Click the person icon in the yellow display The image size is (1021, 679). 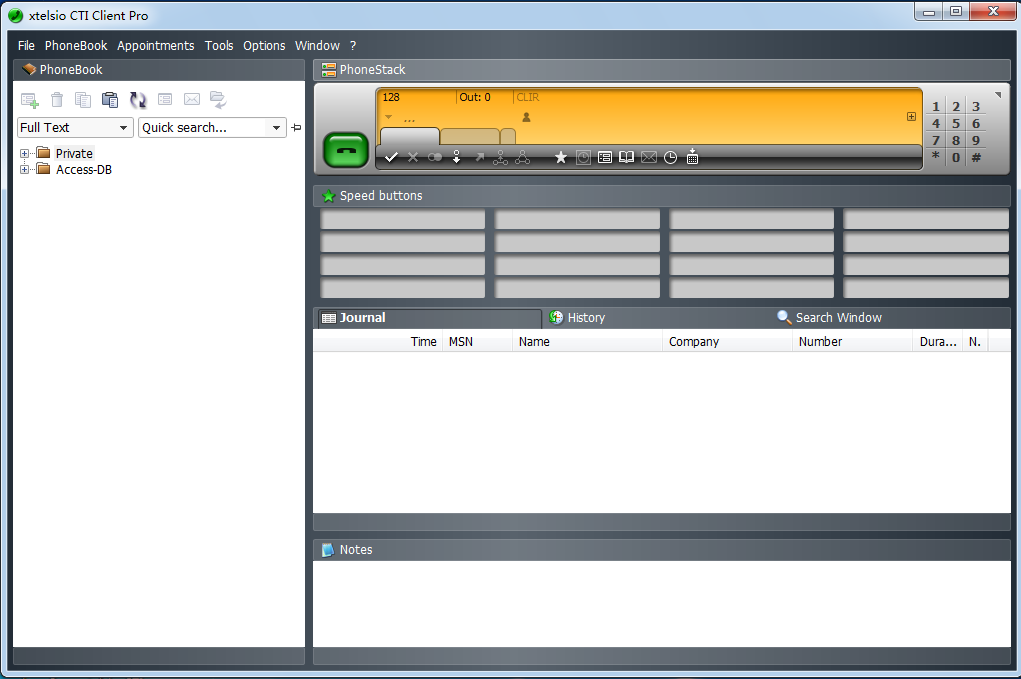tap(526, 117)
